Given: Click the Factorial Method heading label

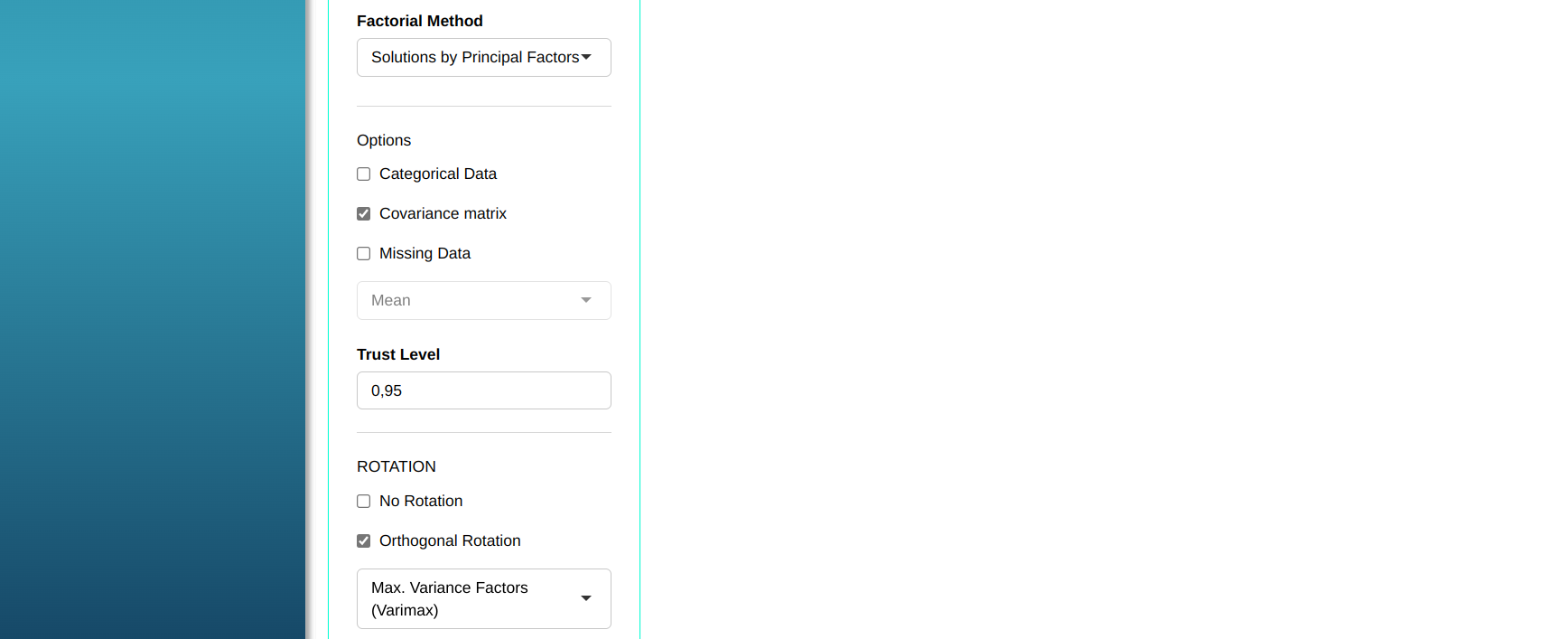Looking at the screenshot, I should click(420, 21).
